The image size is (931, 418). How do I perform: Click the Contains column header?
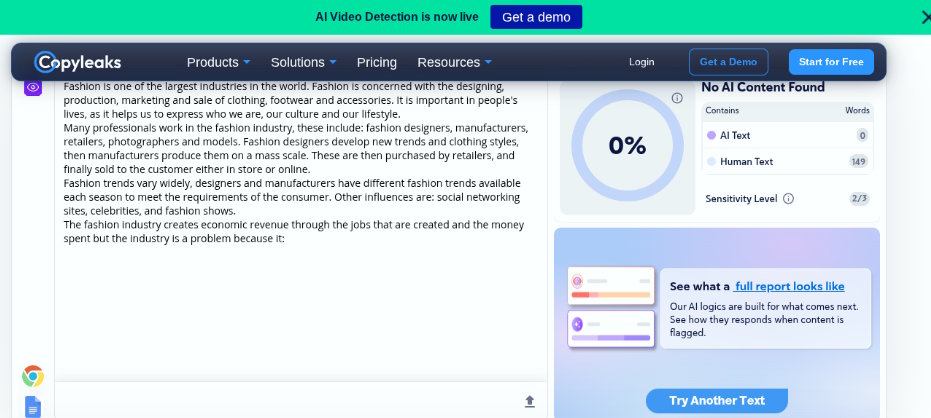point(722,110)
